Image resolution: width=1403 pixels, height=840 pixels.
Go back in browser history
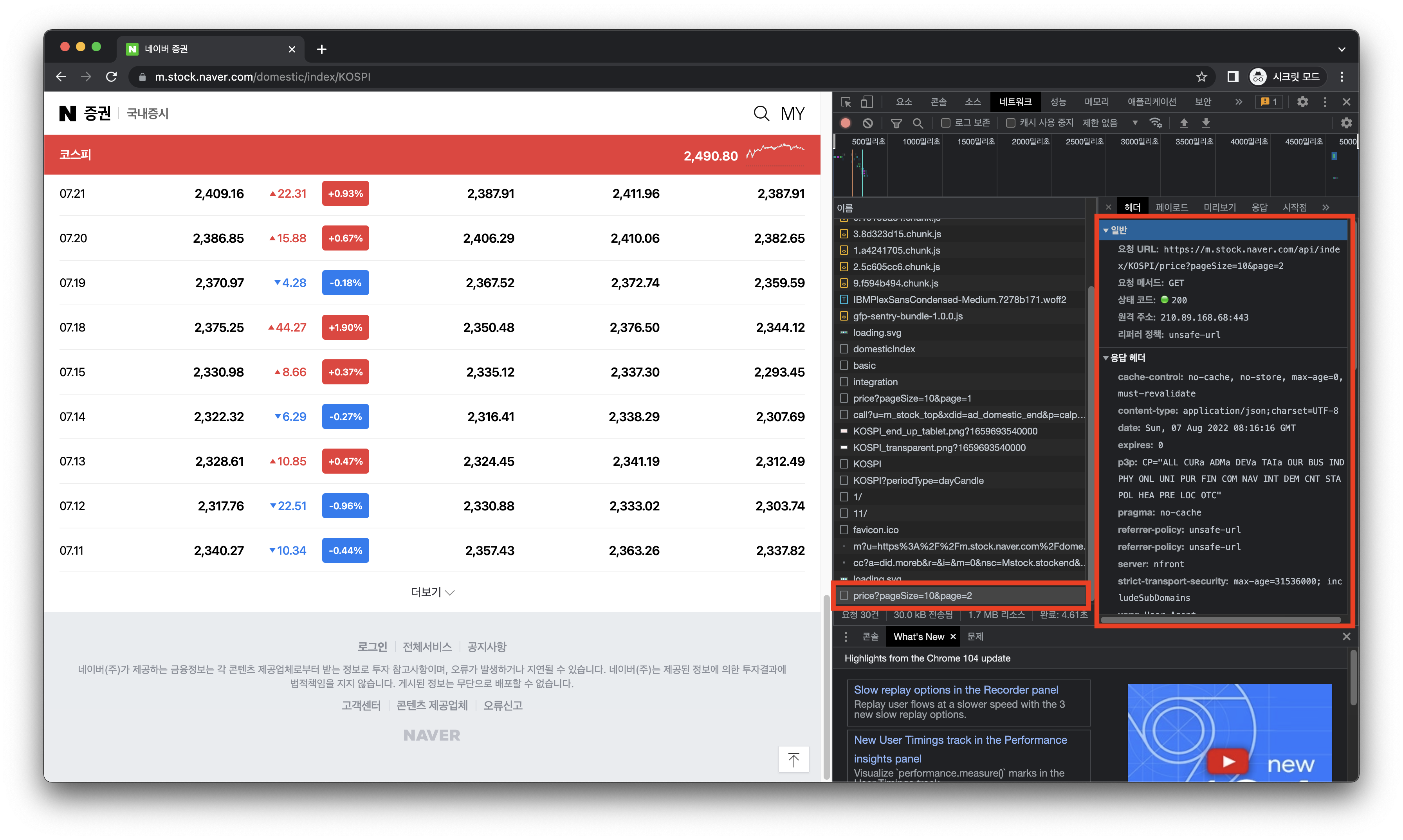point(61,76)
